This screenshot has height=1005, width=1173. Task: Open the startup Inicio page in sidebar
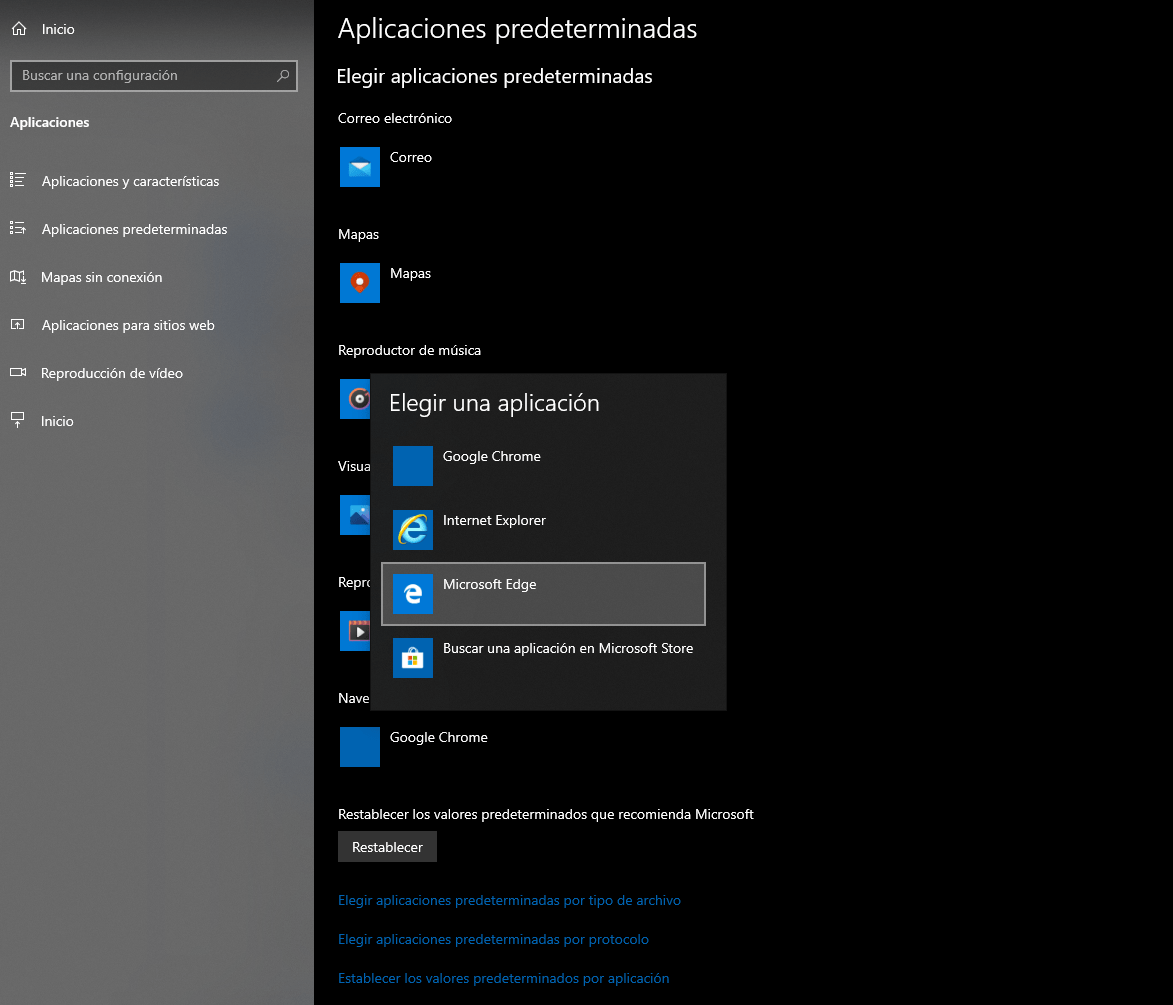[x=156, y=421]
